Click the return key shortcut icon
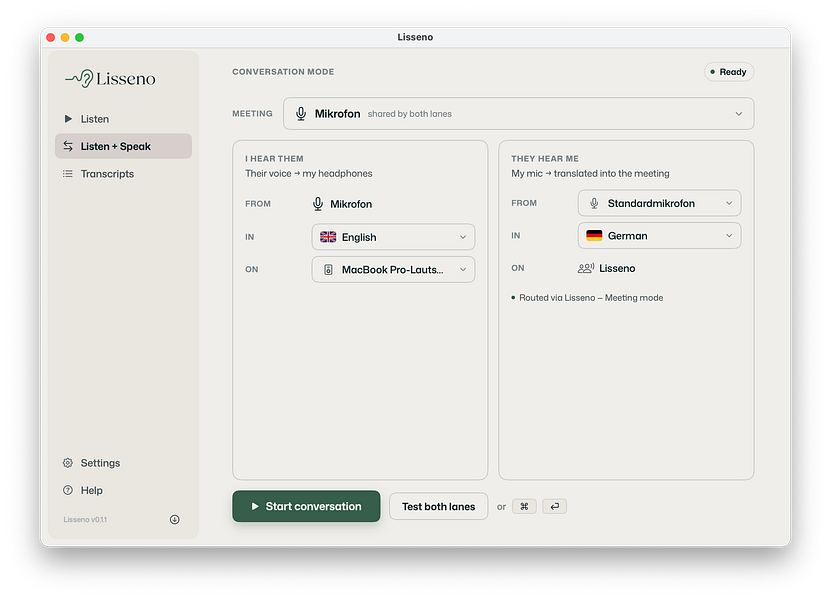Viewport: 831px width, 600px height. (554, 506)
